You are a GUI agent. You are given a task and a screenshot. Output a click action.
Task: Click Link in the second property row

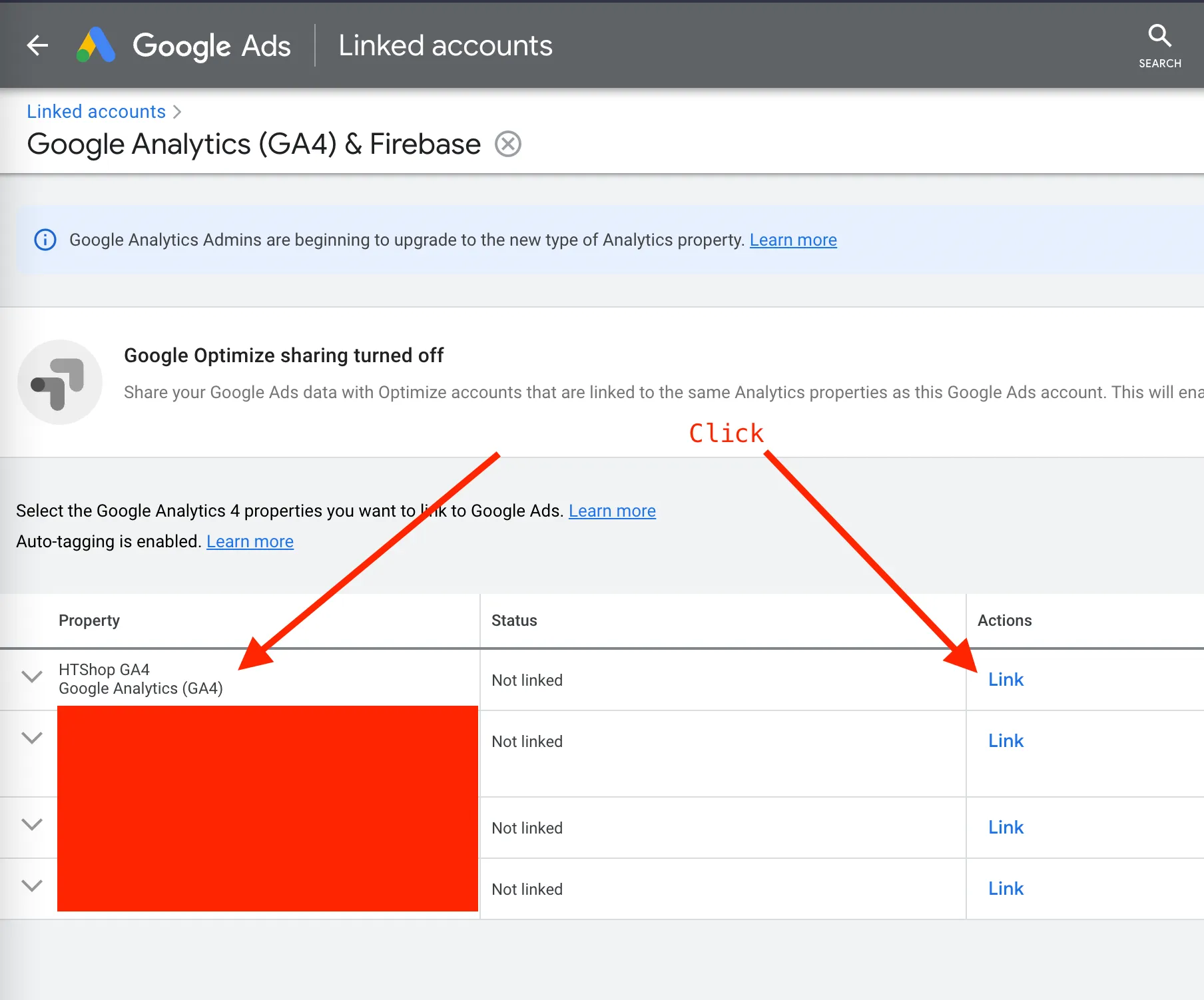1006,740
